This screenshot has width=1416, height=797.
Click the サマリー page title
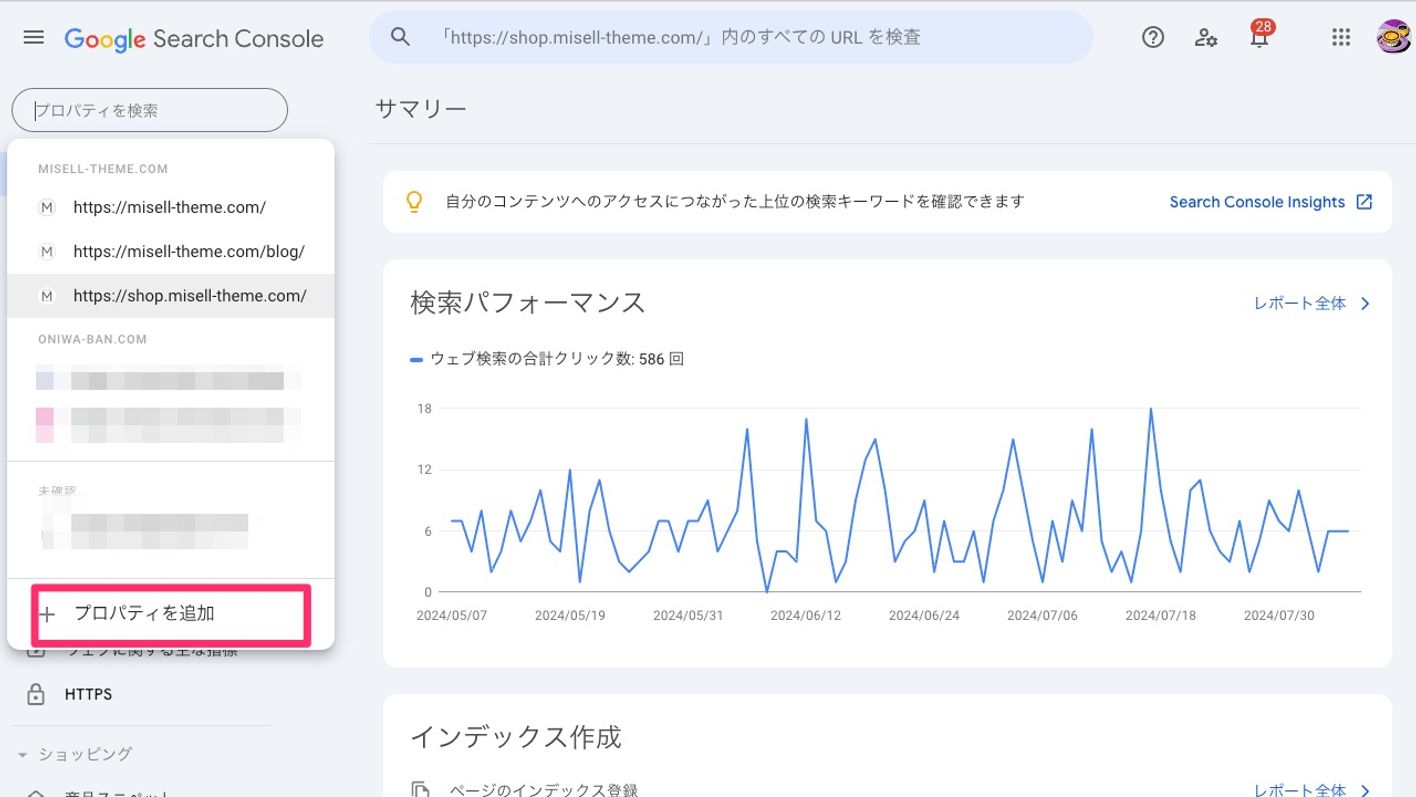coord(421,109)
